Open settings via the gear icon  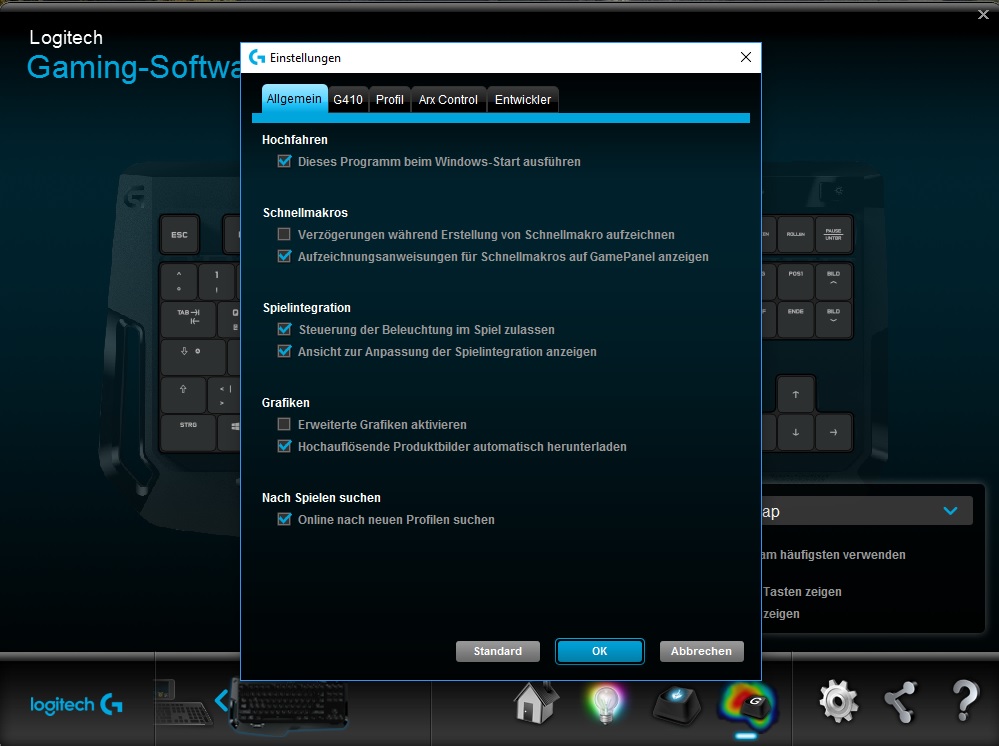[838, 701]
